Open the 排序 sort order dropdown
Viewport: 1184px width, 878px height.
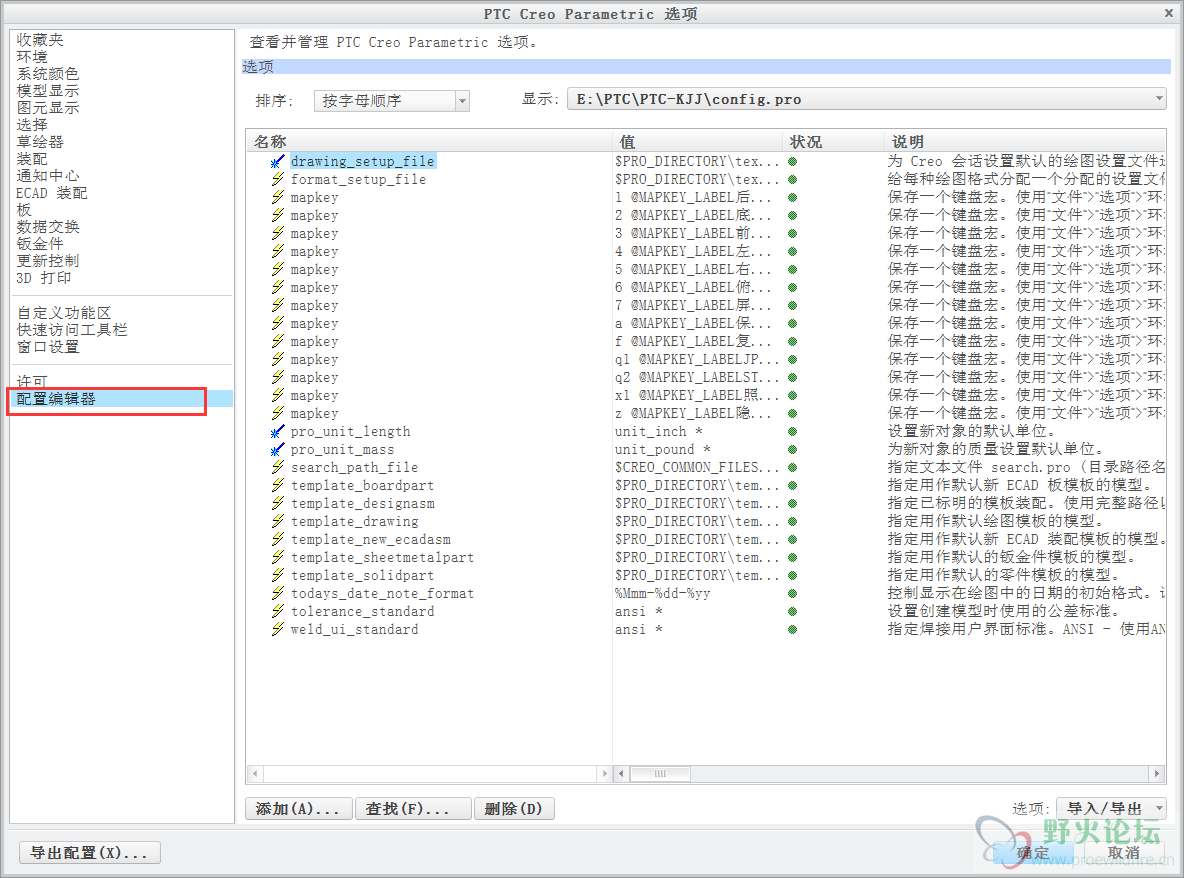pyautogui.click(x=392, y=100)
